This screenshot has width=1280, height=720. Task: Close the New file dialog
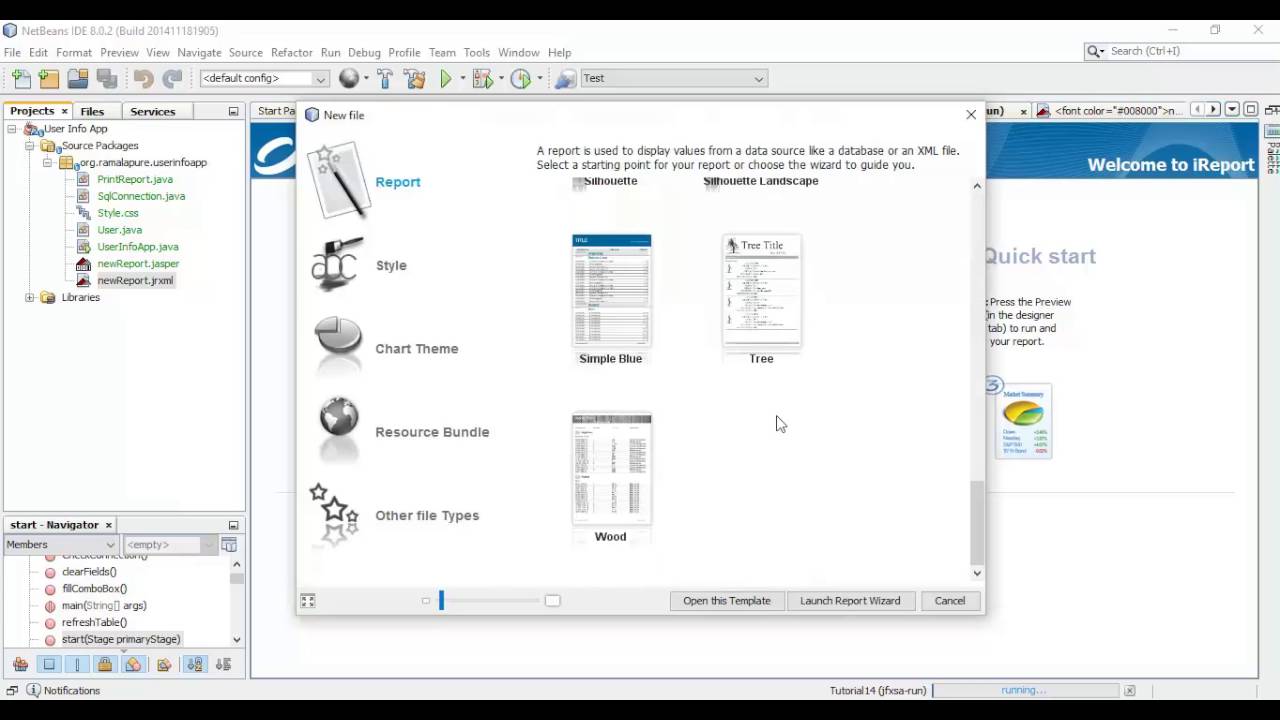(x=971, y=115)
